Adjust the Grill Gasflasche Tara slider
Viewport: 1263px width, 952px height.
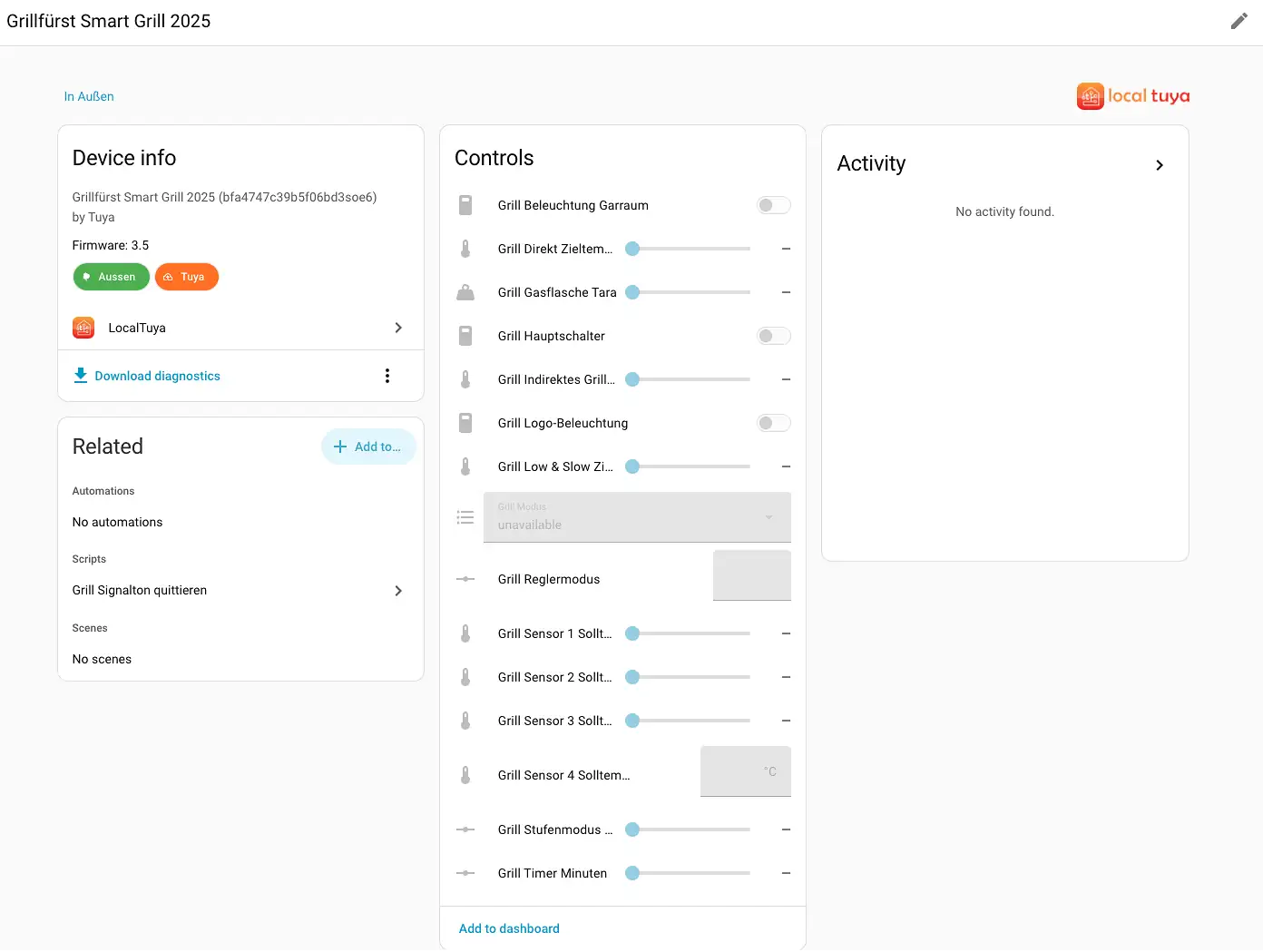pyautogui.click(x=690, y=292)
